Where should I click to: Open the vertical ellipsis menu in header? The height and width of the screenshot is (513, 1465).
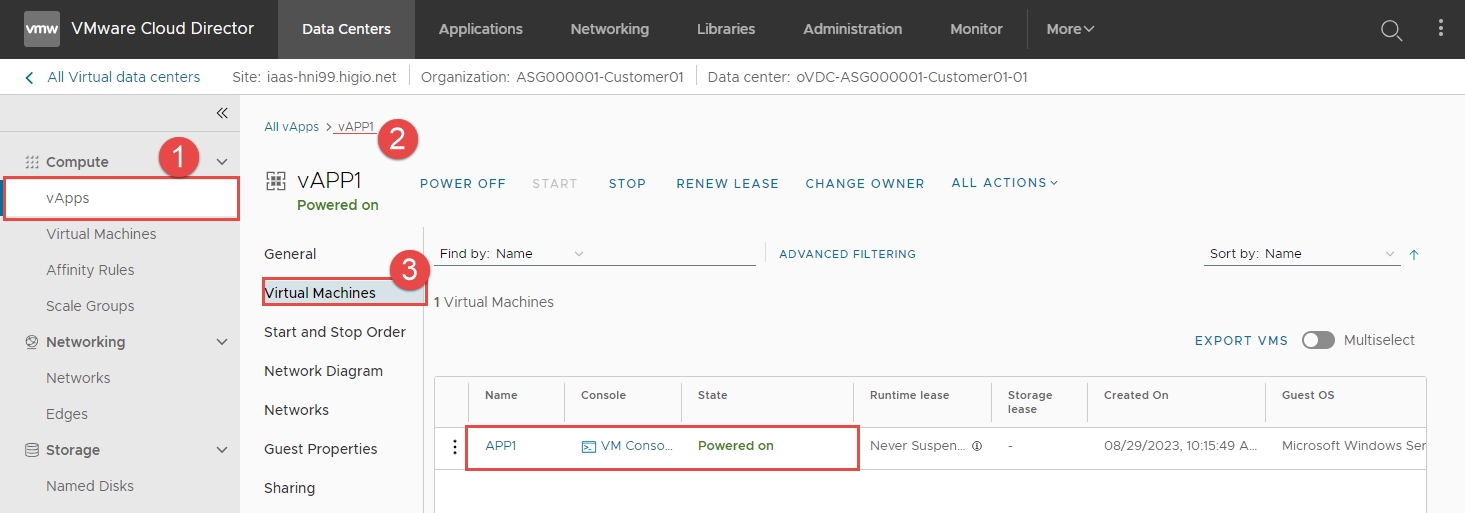coord(1441,29)
